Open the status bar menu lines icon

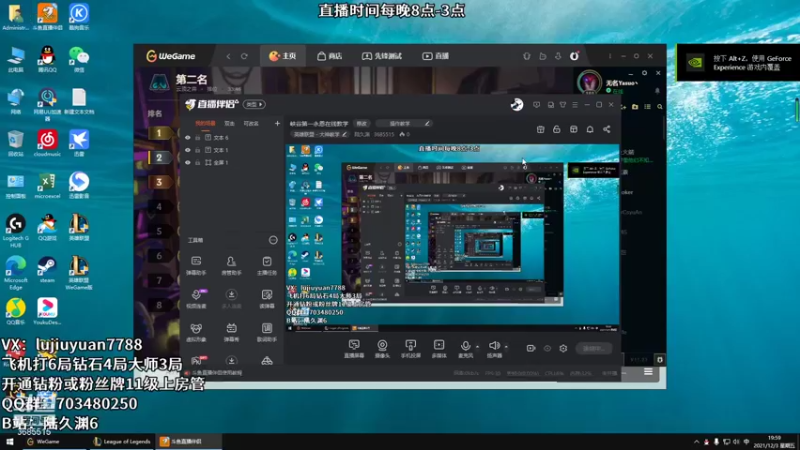pos(648,372)
